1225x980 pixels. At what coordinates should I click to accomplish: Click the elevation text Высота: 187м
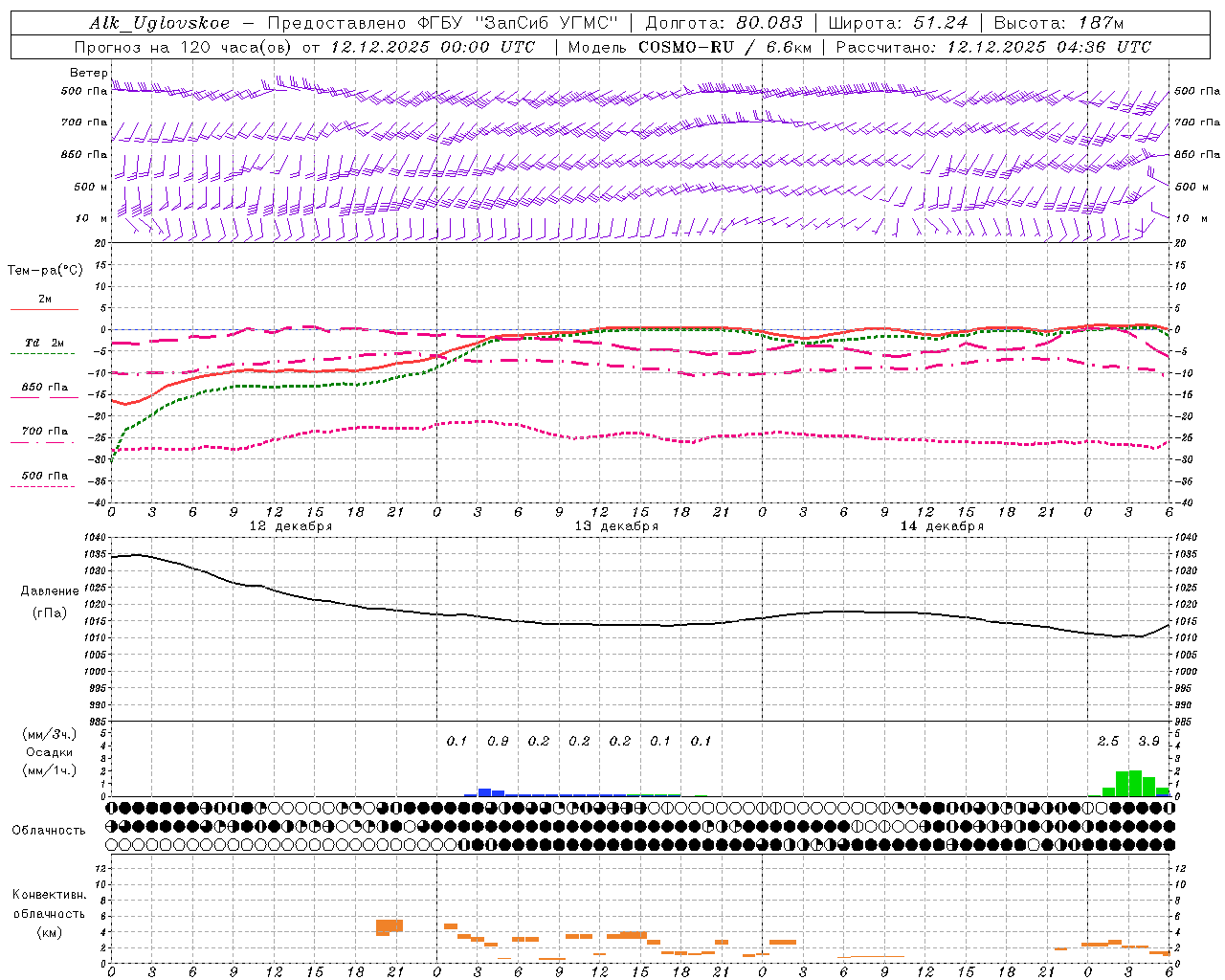coord(1058,23)
